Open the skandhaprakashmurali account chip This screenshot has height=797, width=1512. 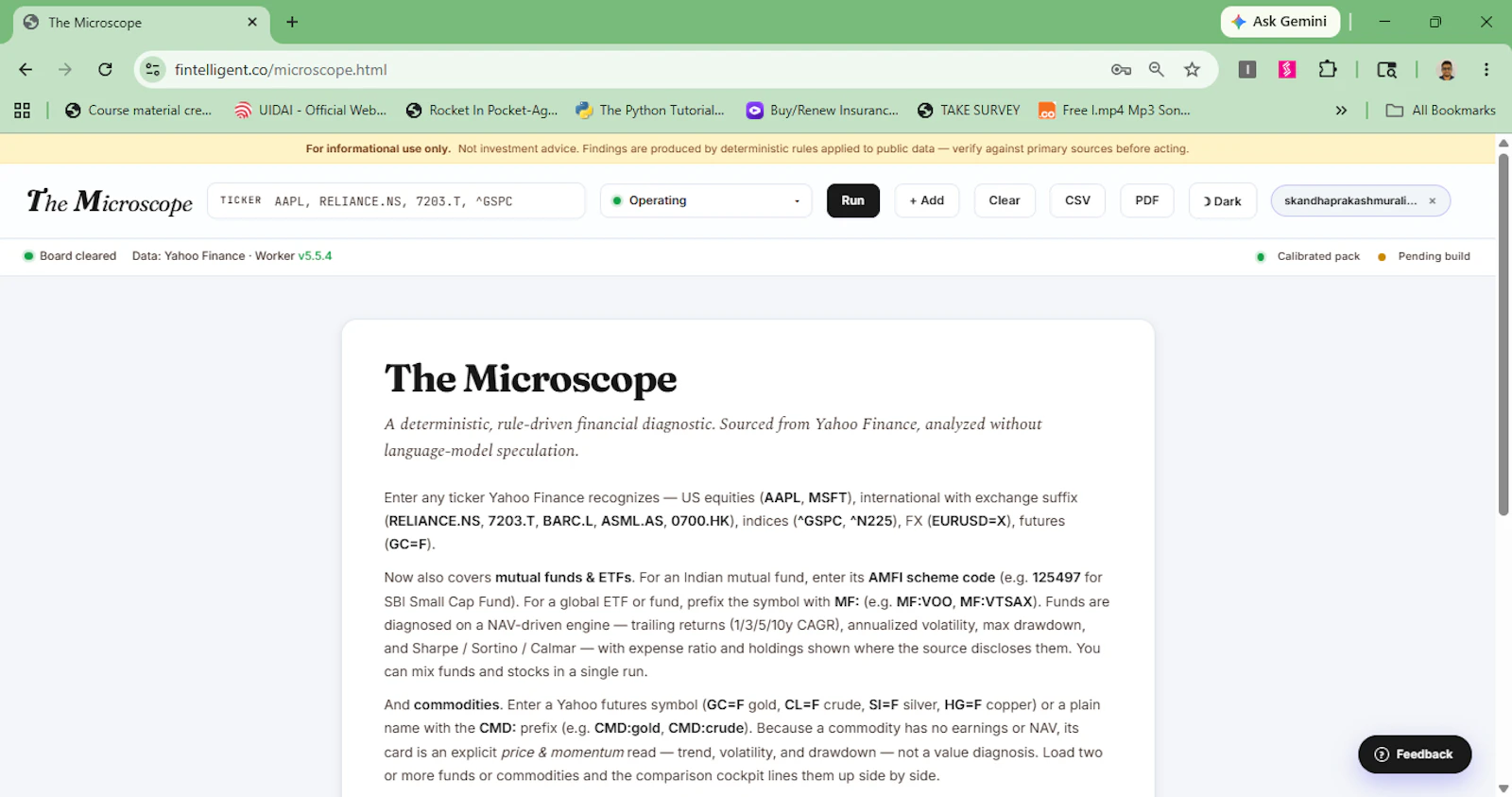(x=1349, y=200)
